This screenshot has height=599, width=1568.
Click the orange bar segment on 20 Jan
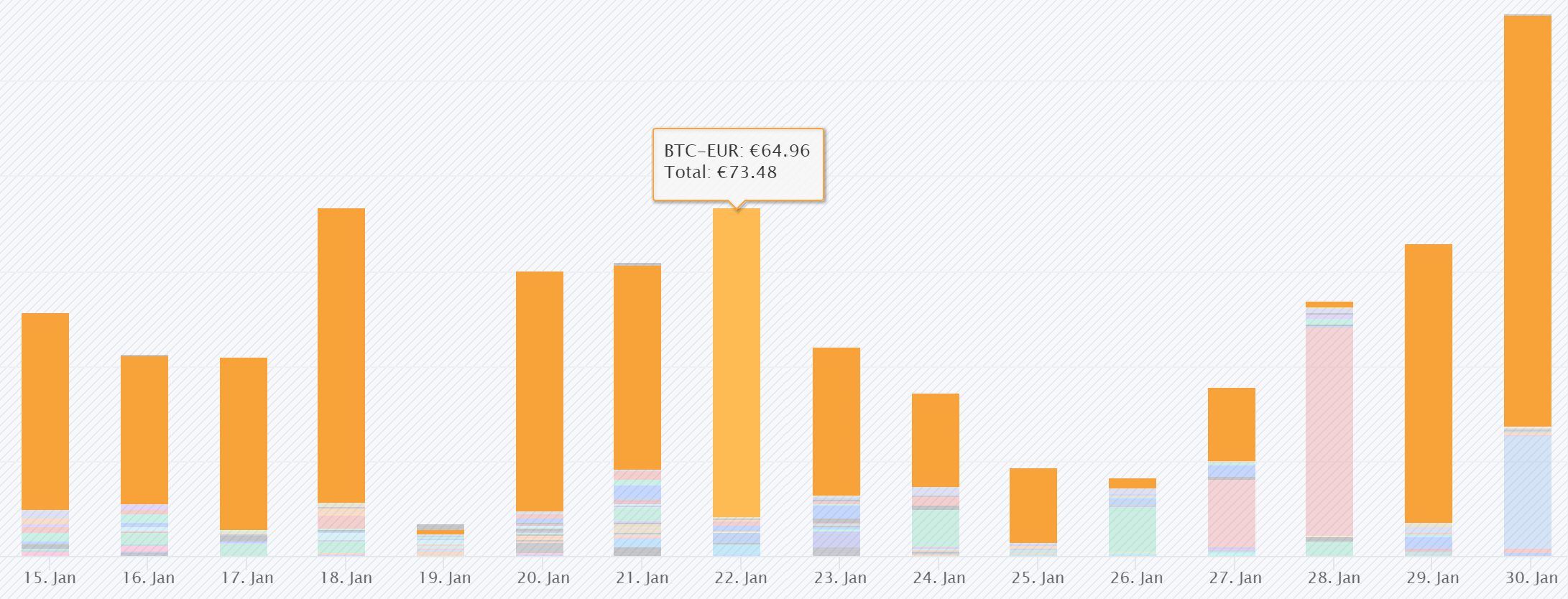click(x=540, y=391)
